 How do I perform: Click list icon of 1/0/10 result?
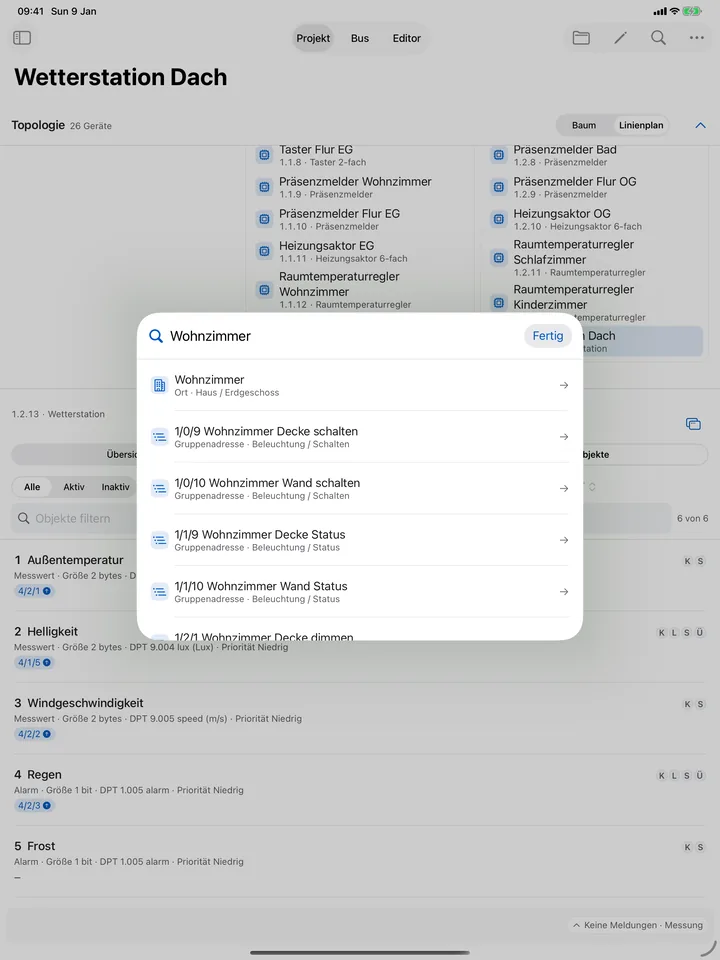(x=159, y=488)
